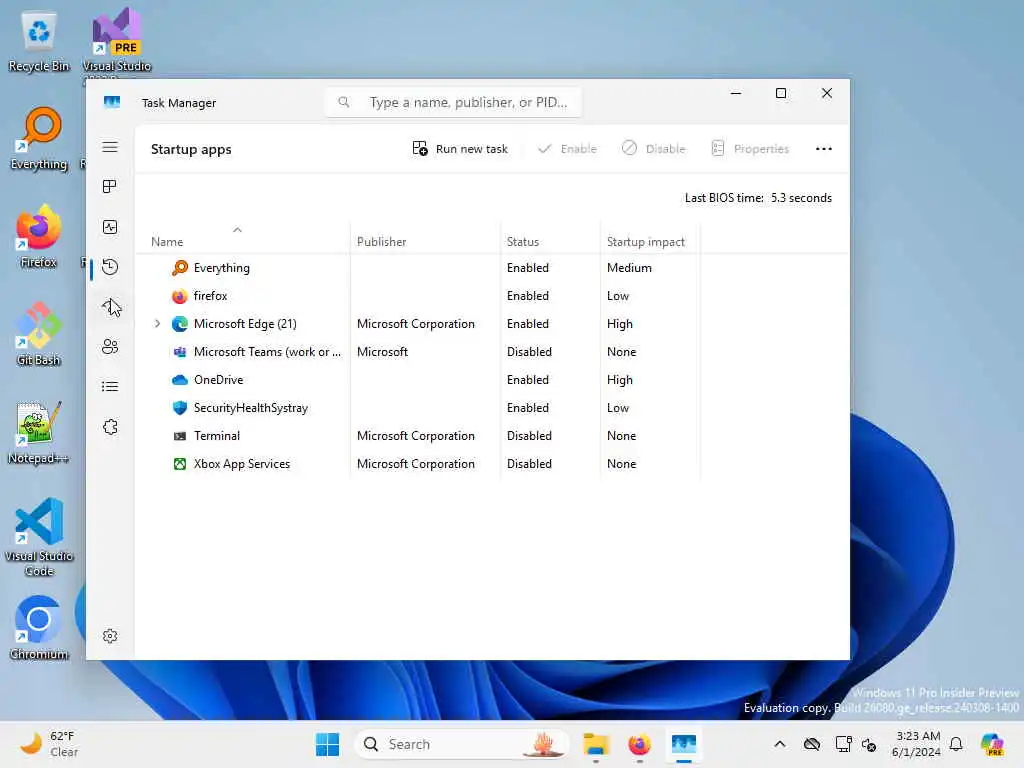This screenshot has width=1024, height=768.
Task: Click the SecurityHealthSystray shield icon
Action: (x=180, y=408)
